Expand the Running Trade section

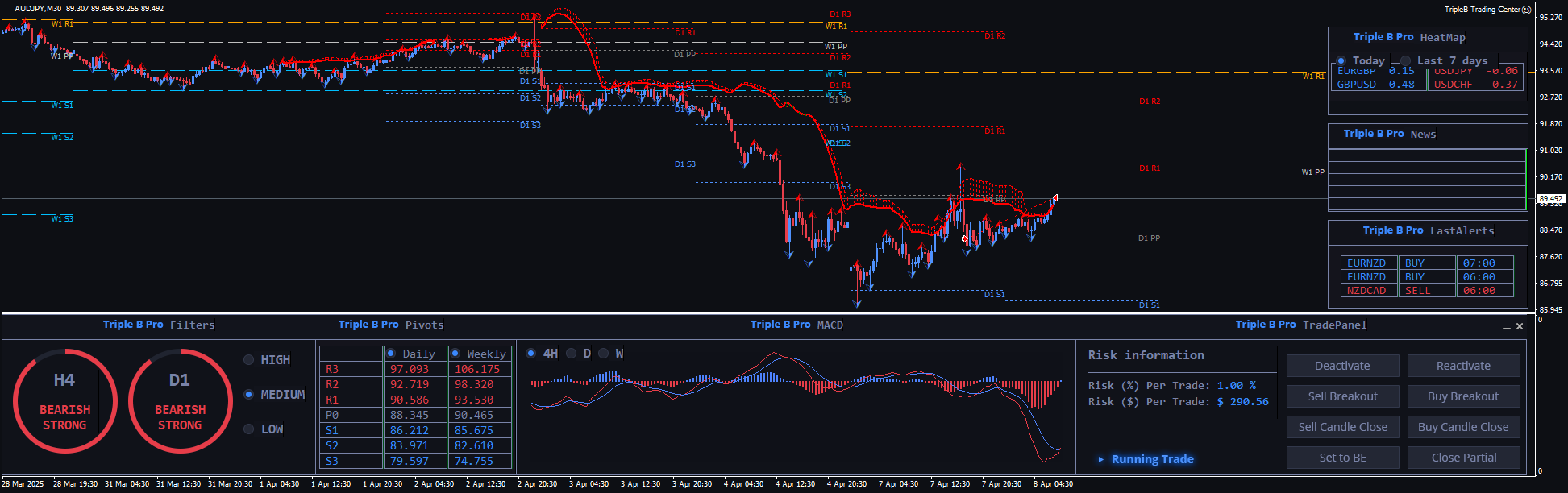click(1101, 459)
